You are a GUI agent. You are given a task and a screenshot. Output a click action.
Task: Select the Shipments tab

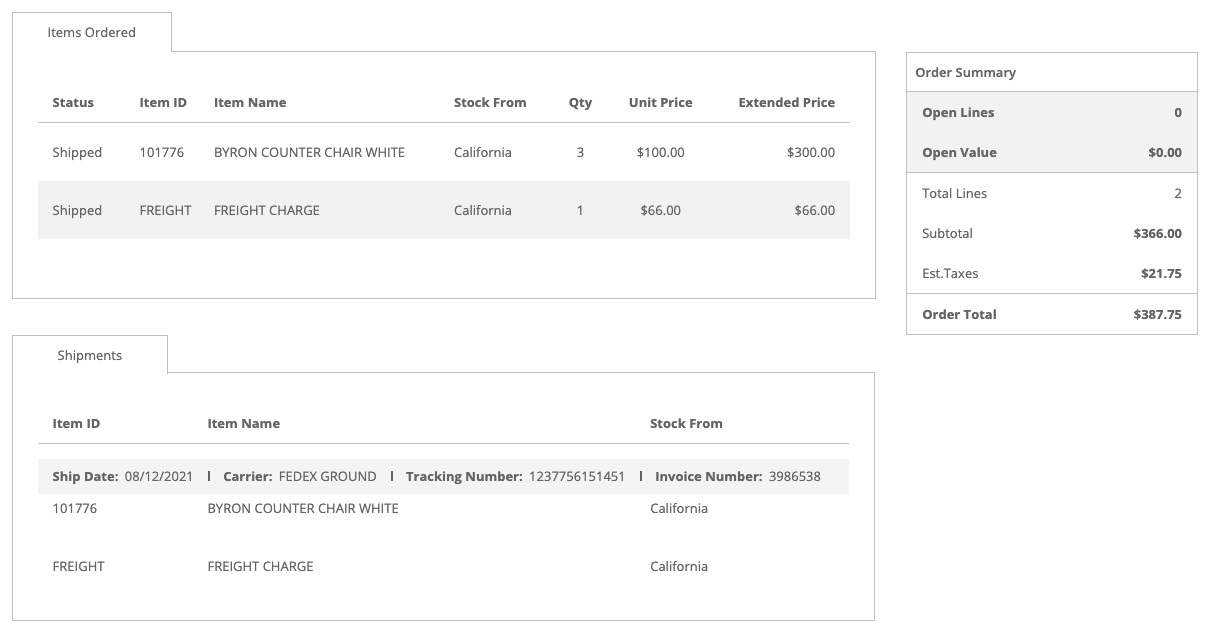click(x=90, y=355)
